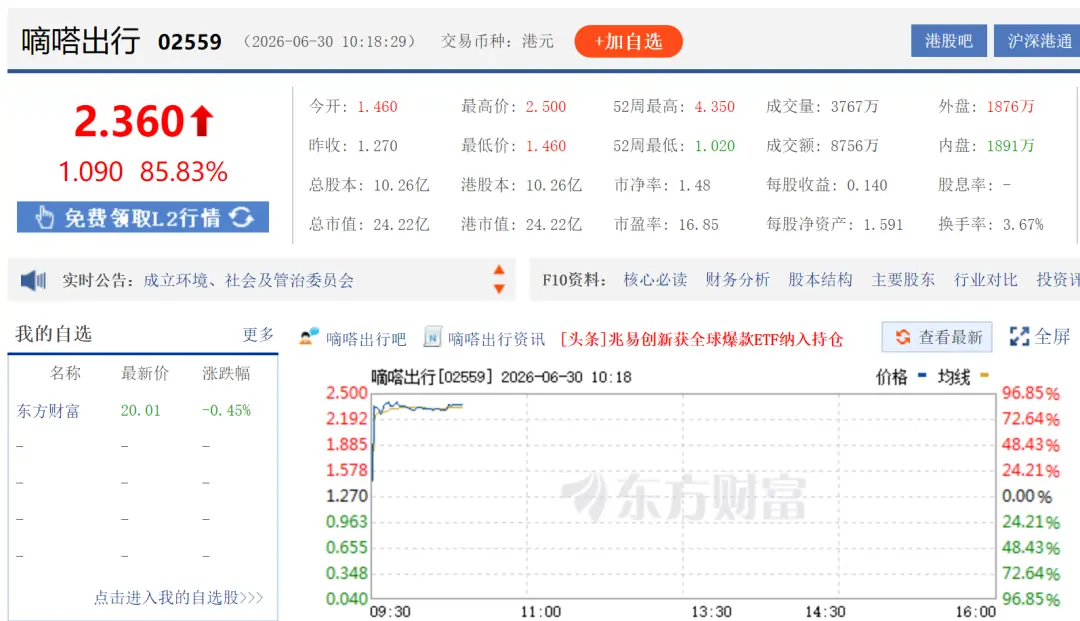Click 更多 in 我的自选 panel
The image size is (1080, 621).
[258, 335]
